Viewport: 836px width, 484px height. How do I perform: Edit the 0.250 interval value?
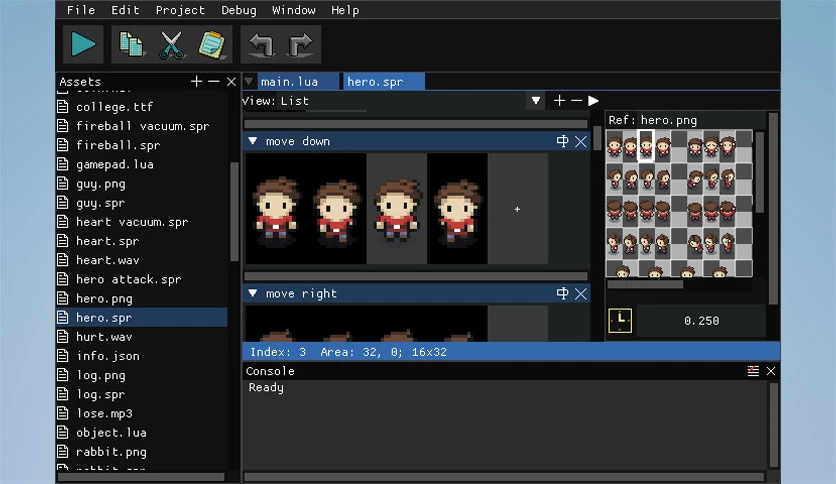point(702,320)
